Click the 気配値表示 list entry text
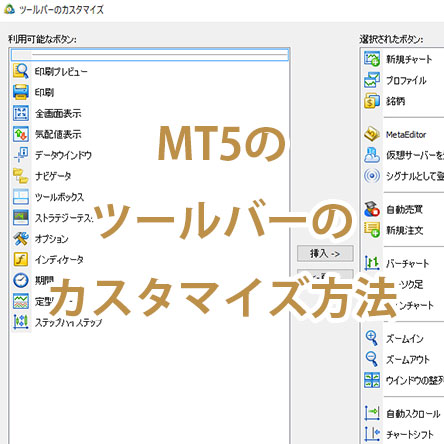This screenshot has width=444, height=444. (58, 134)
